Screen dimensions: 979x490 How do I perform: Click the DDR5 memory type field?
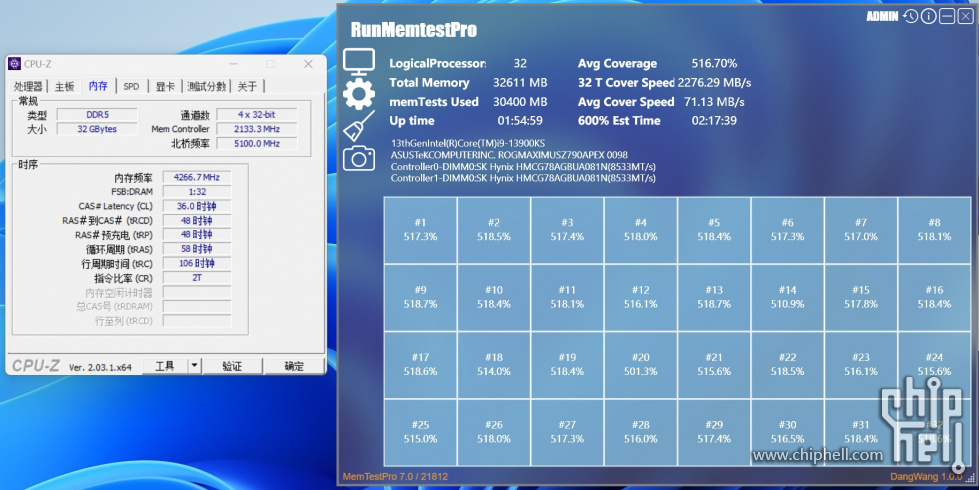(x=97, y=115)
